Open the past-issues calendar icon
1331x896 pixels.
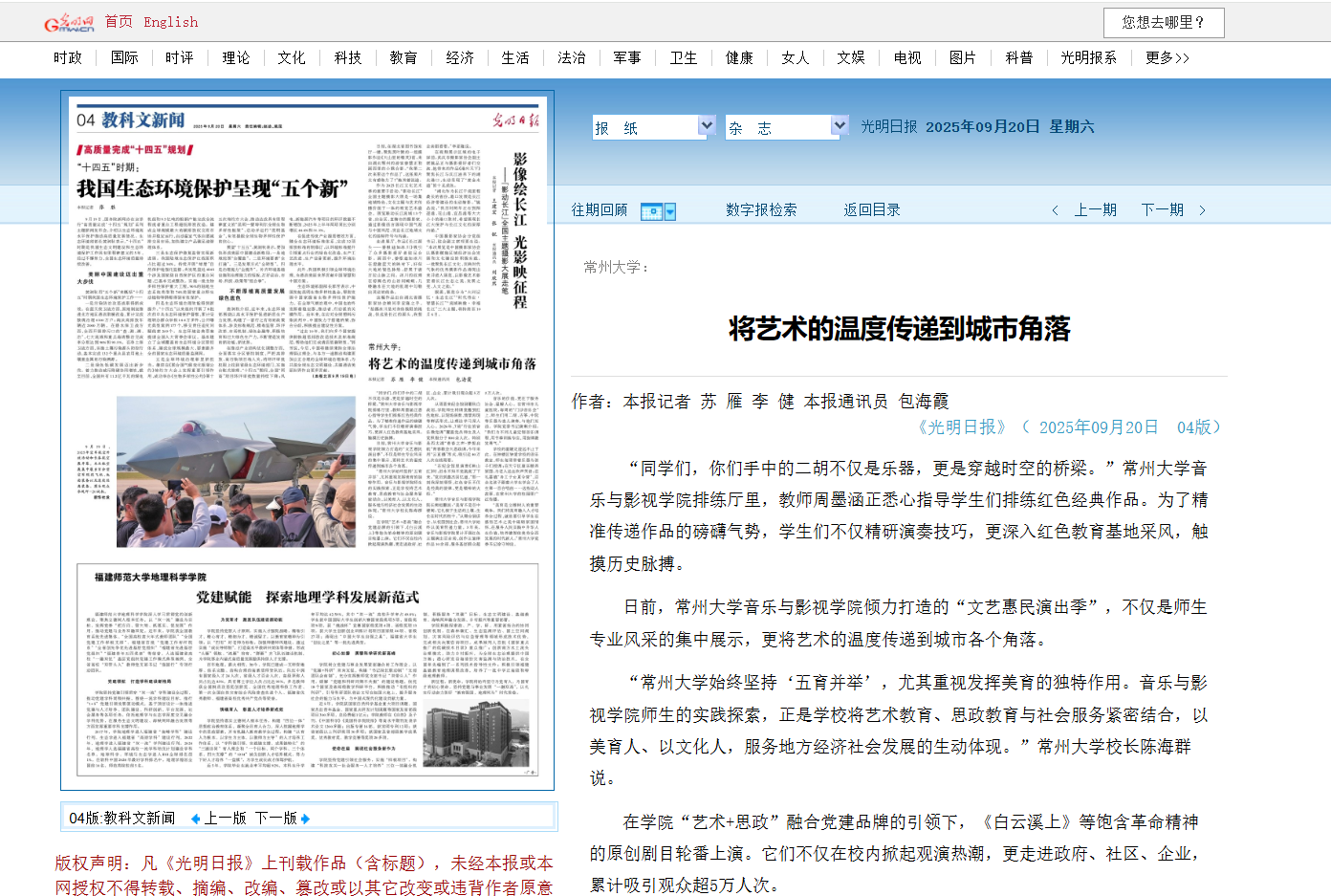tap(657, 211)
